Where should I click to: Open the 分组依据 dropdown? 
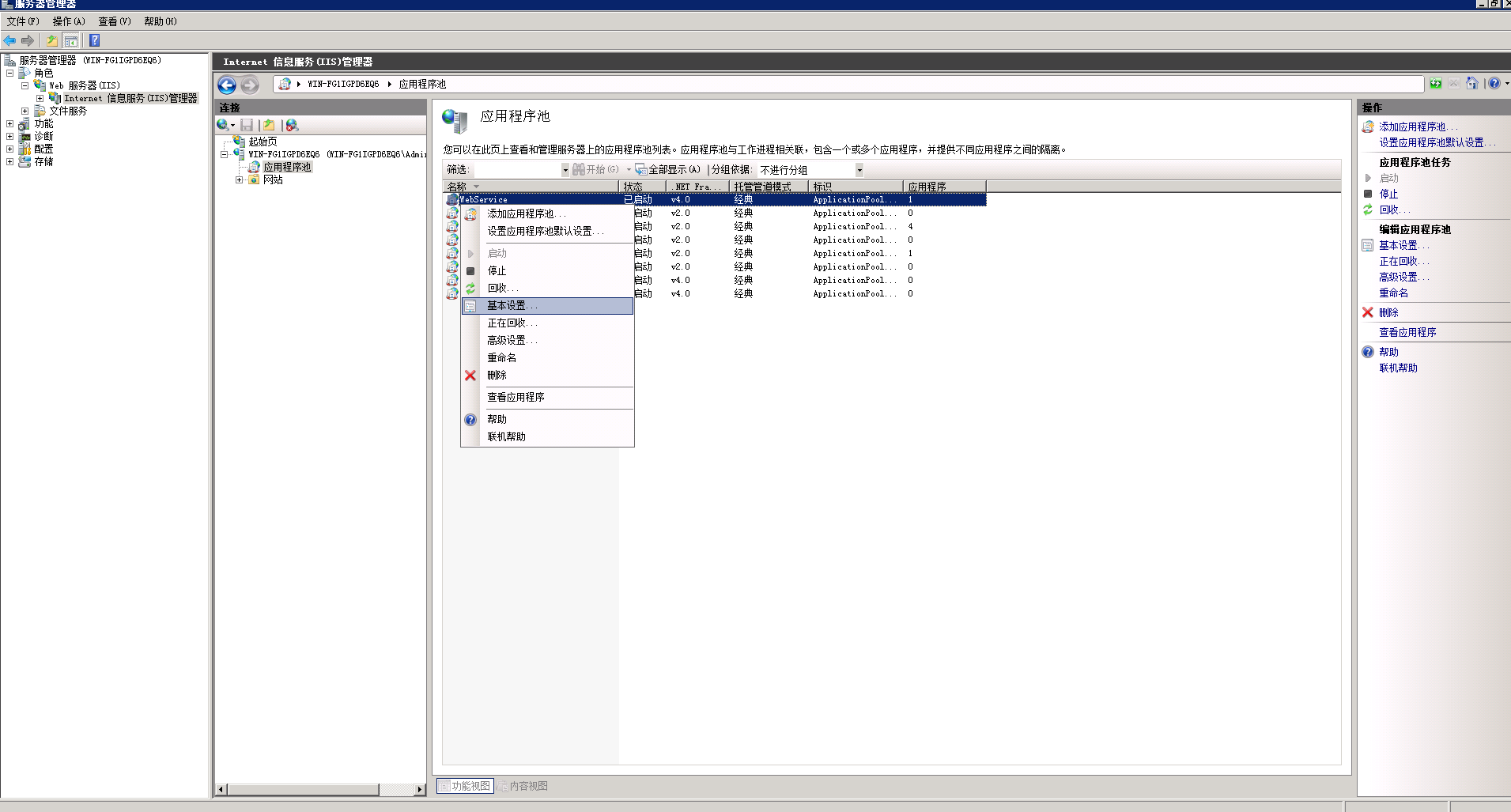859,169
